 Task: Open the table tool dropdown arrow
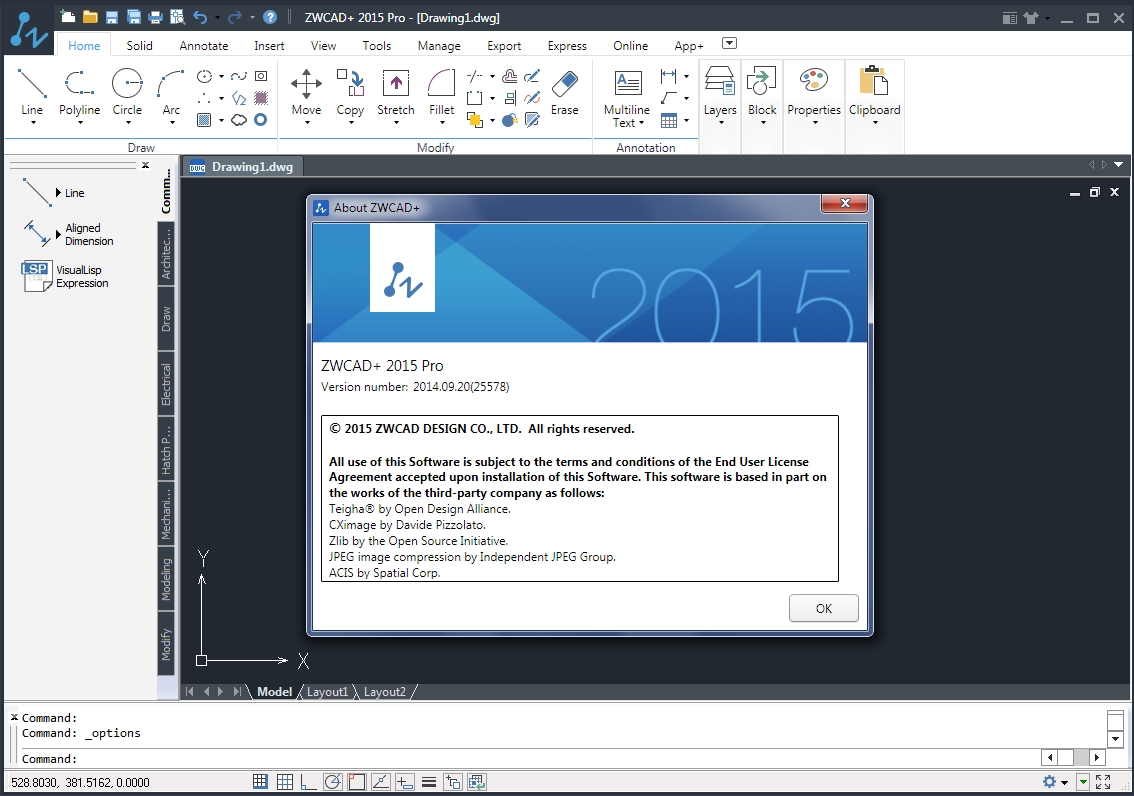(x=686, y=120)
